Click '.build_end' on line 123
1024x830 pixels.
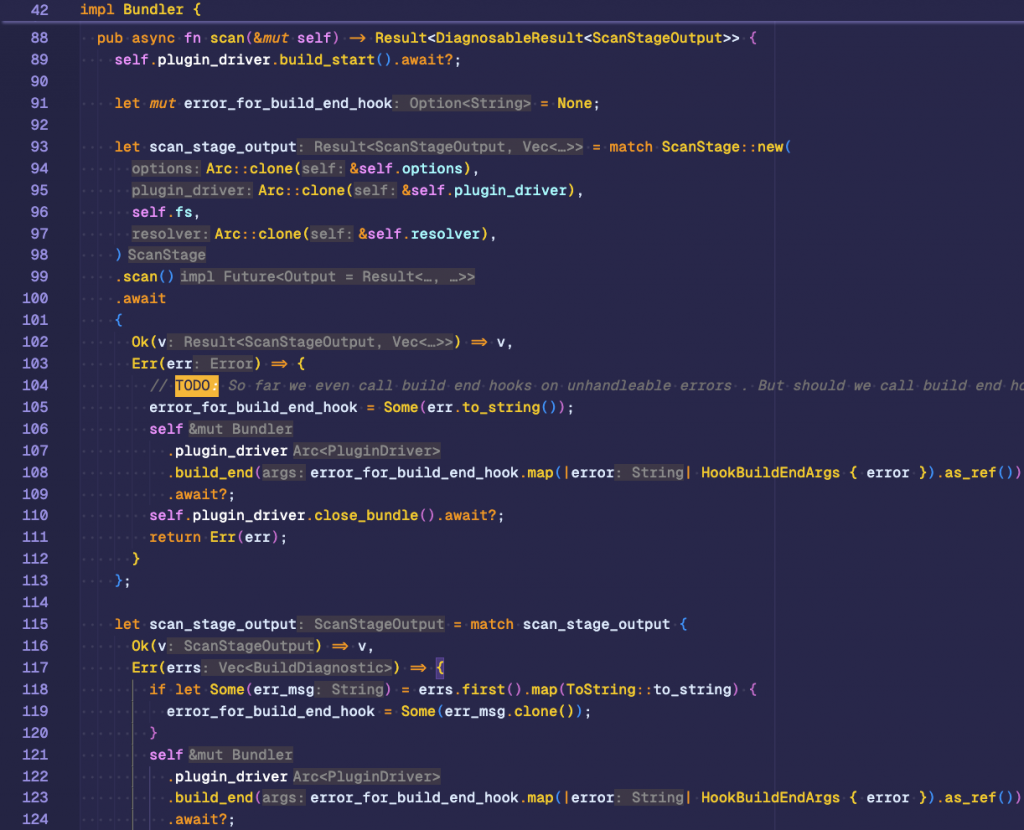coord(210,797)
